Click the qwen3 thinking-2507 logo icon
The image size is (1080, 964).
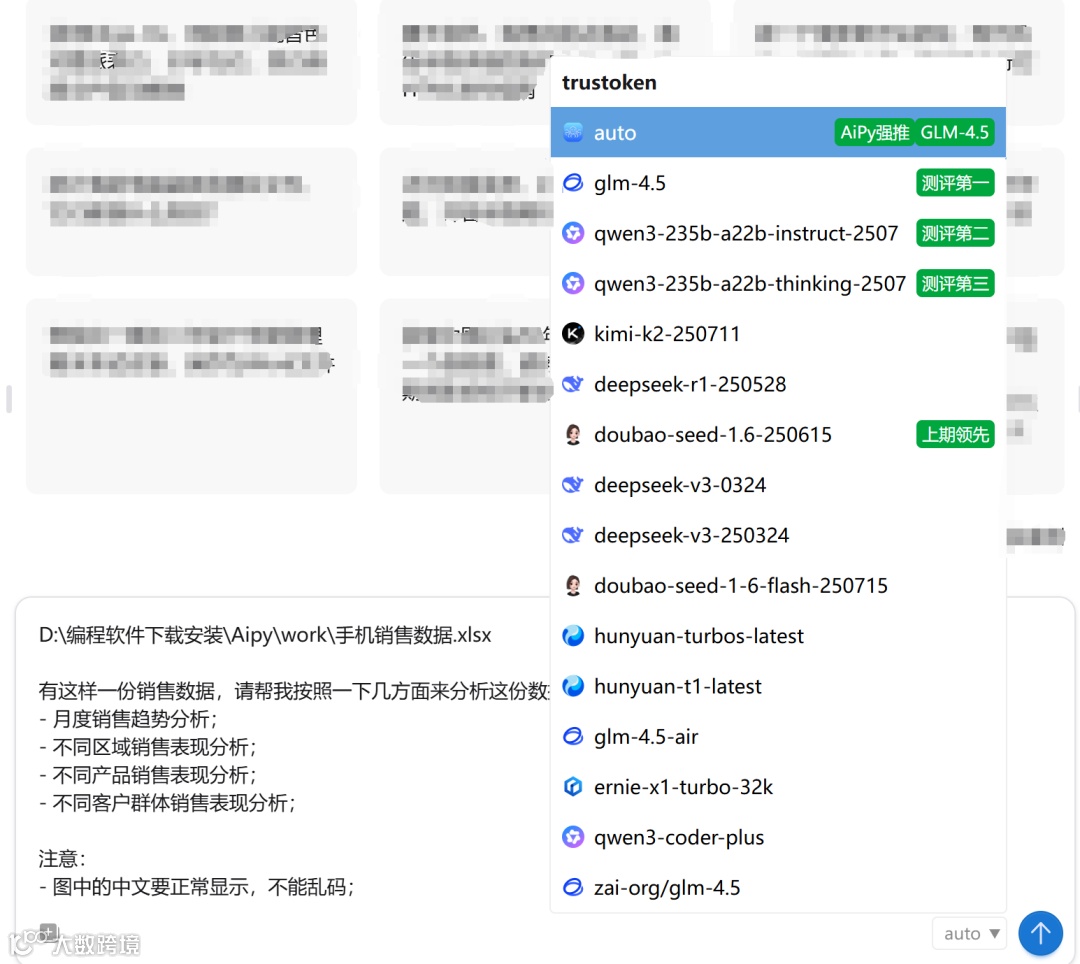point(573,283)
